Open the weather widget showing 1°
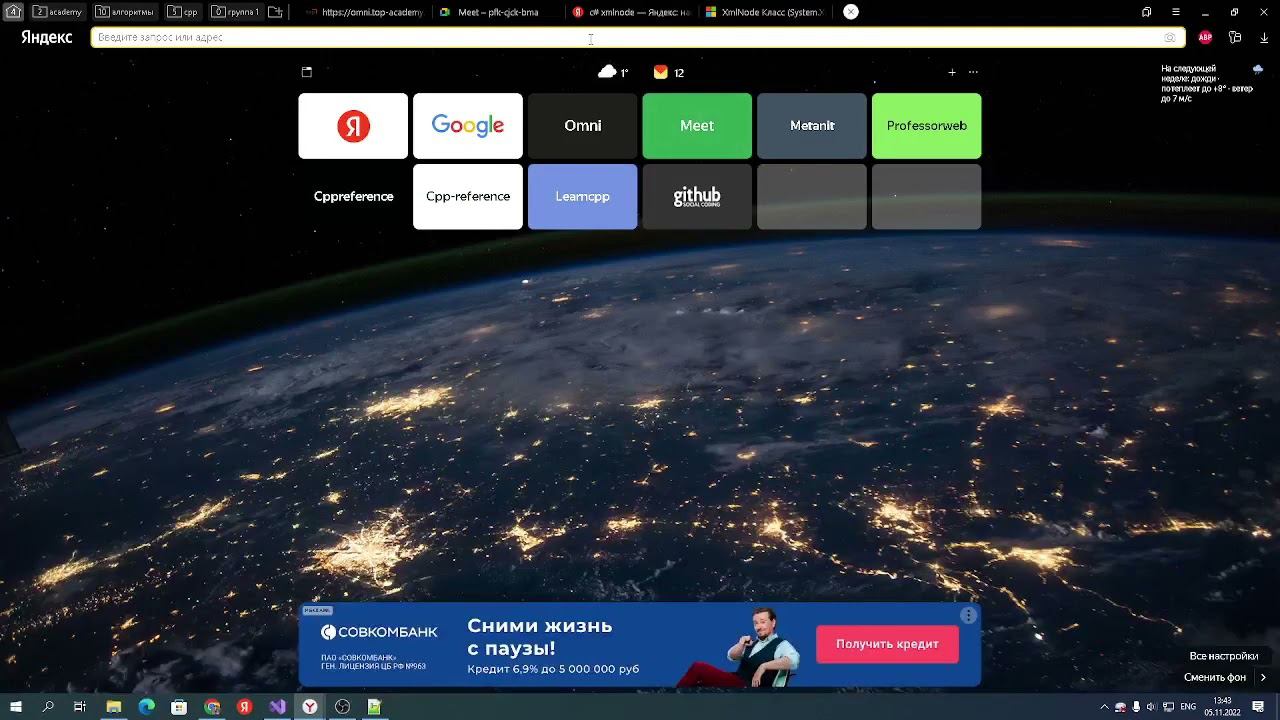The height and width of the screenshot is (720, 1280). (x=613, y=72)
